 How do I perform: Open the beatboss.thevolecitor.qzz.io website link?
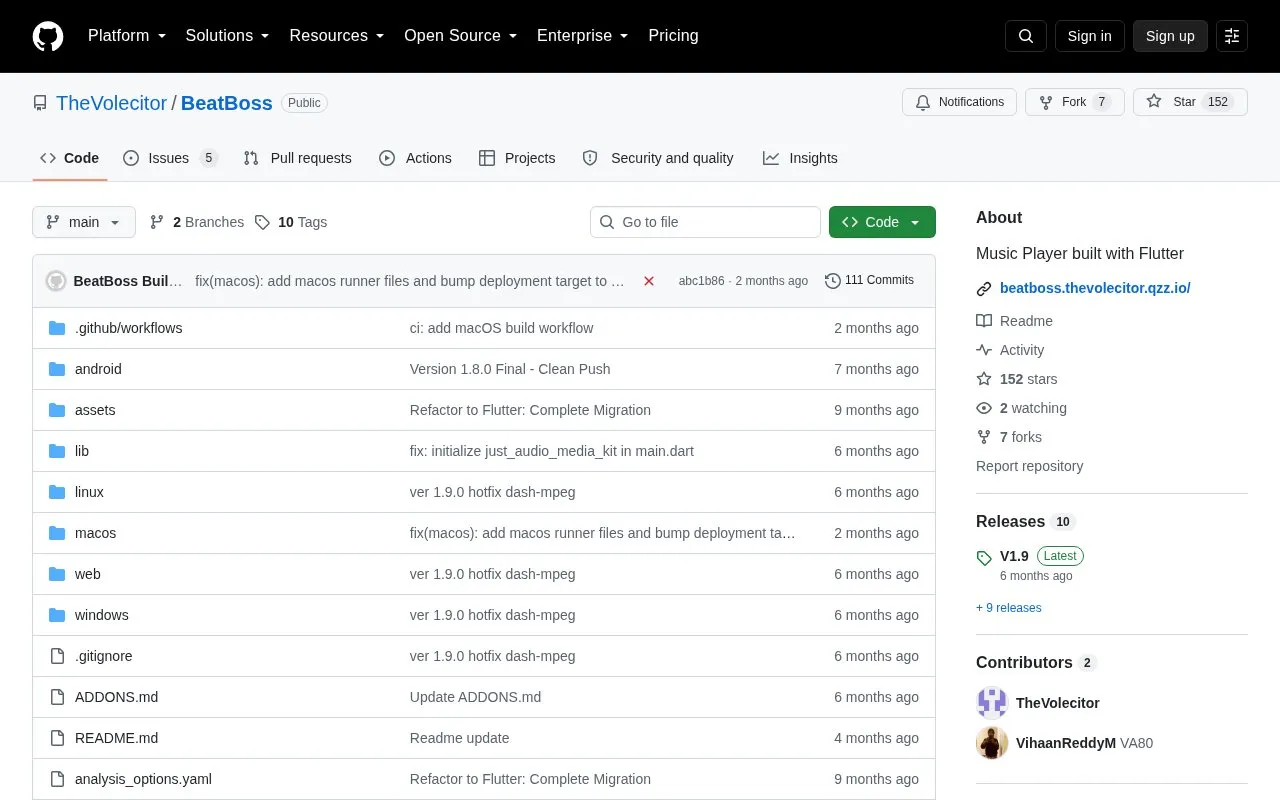(x=1095, y=288)
